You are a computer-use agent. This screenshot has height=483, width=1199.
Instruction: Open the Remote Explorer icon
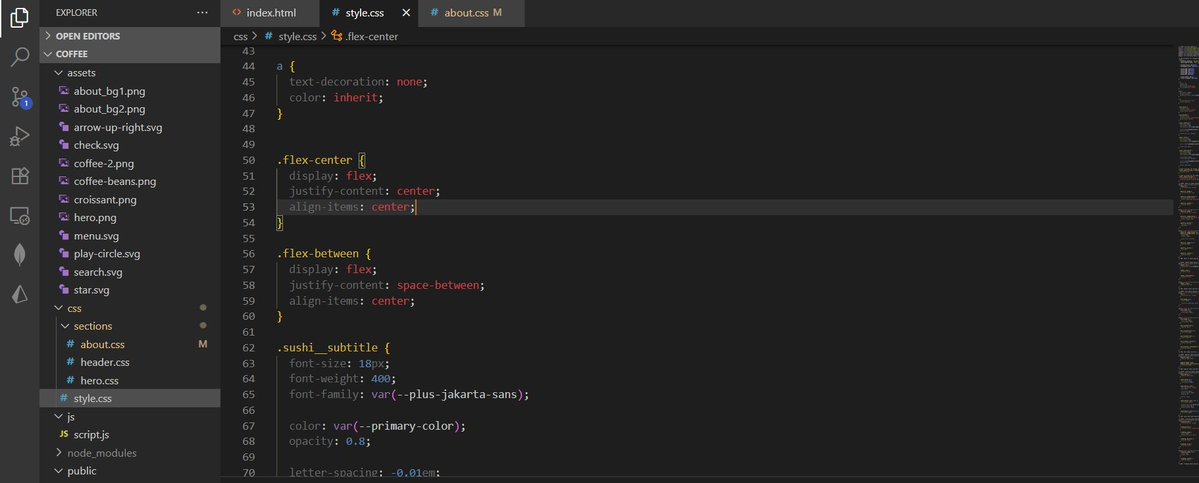(x=20, y=216)
